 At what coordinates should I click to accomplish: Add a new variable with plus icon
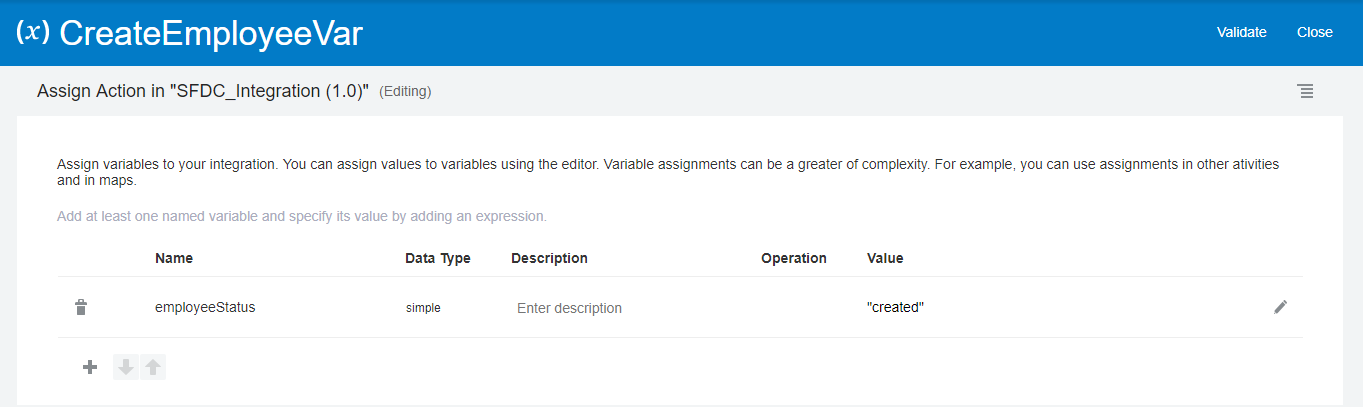coord(89,367)
